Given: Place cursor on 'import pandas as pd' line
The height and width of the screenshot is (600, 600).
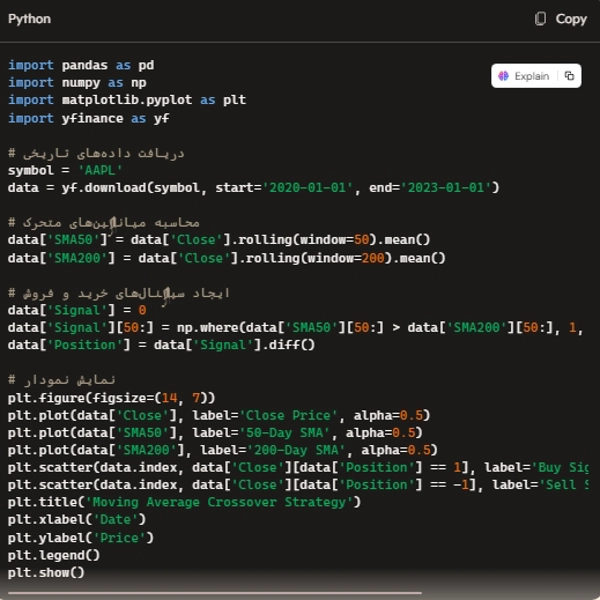Looking at the screenshot, I should pos(80,65).
